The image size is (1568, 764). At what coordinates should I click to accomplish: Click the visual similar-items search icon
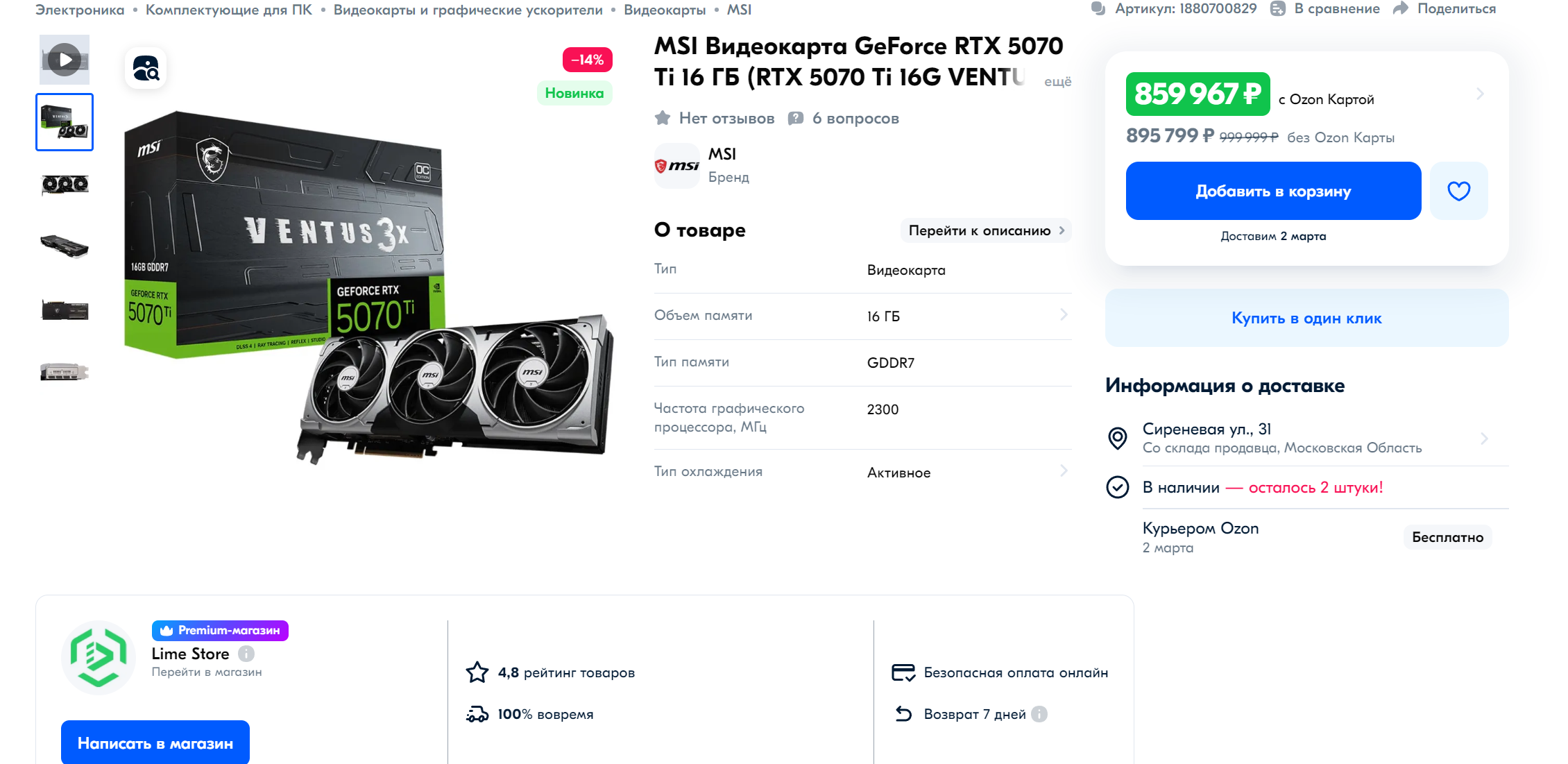(146, 68)
